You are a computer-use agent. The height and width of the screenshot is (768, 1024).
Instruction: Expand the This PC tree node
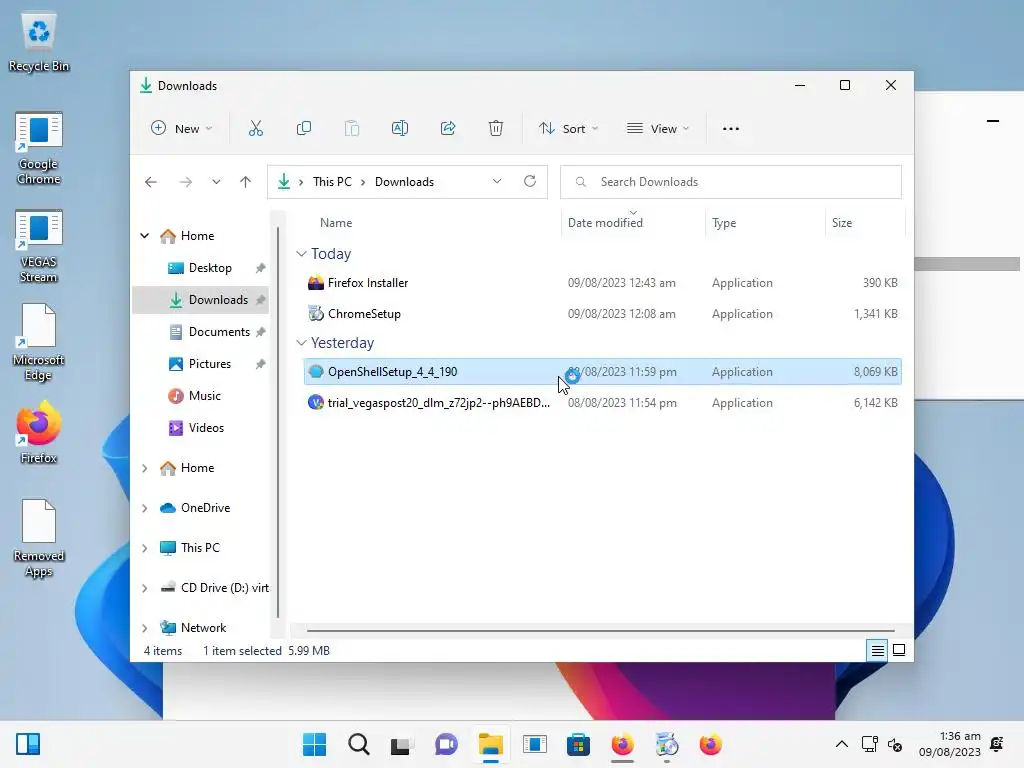coord(145,548)
